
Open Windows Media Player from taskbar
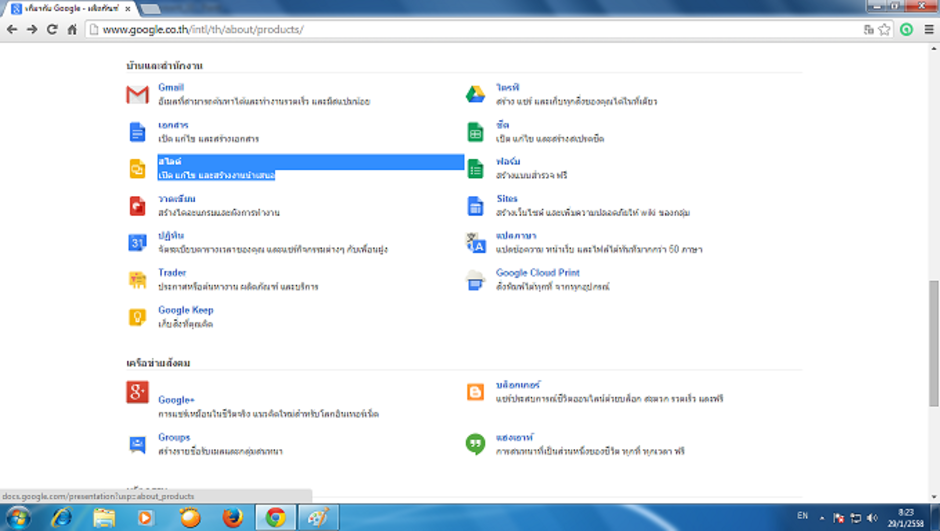point(146,517)
